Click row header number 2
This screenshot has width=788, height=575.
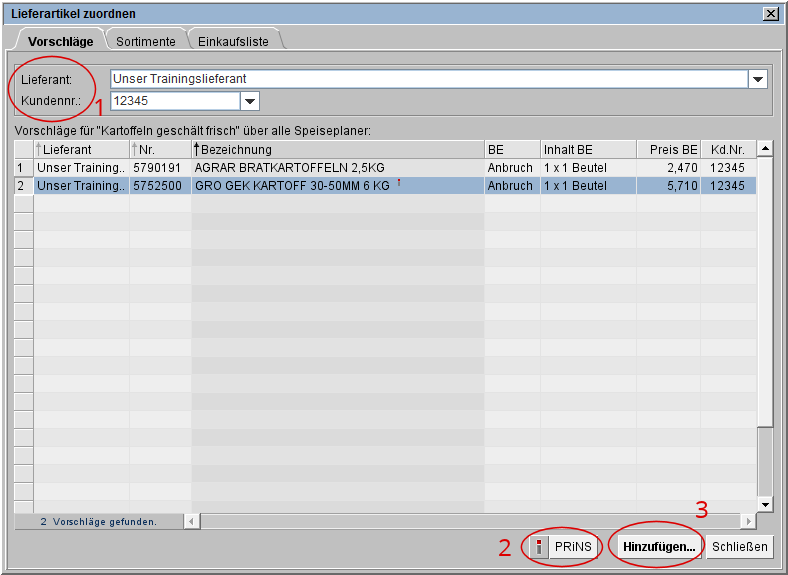(24, 186)
